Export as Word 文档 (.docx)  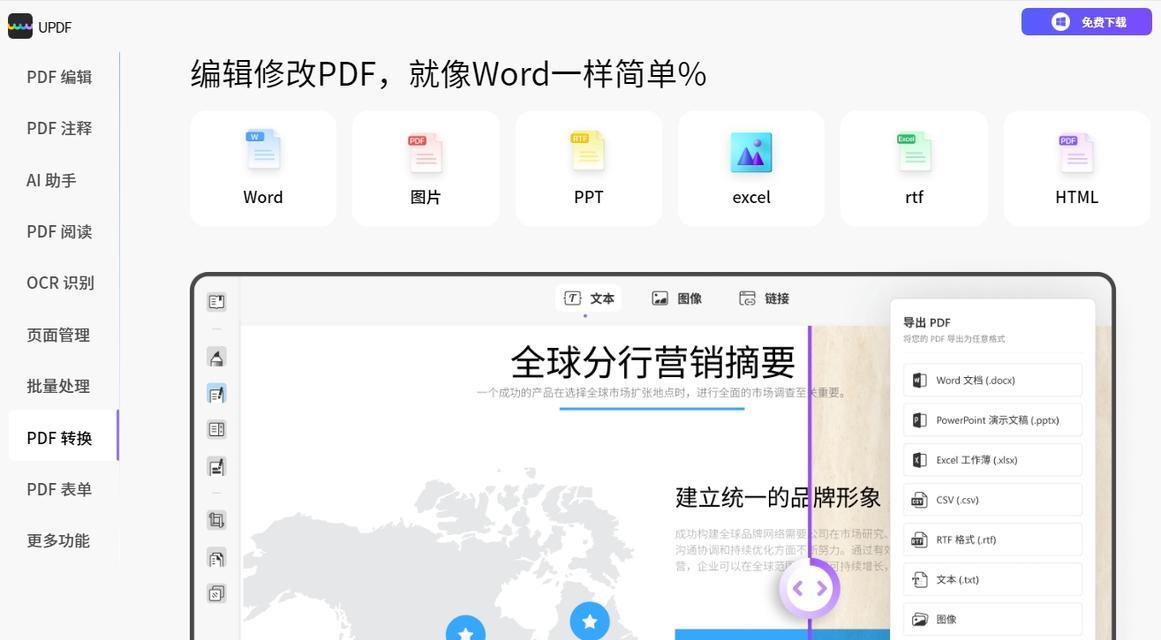point(992,380)
